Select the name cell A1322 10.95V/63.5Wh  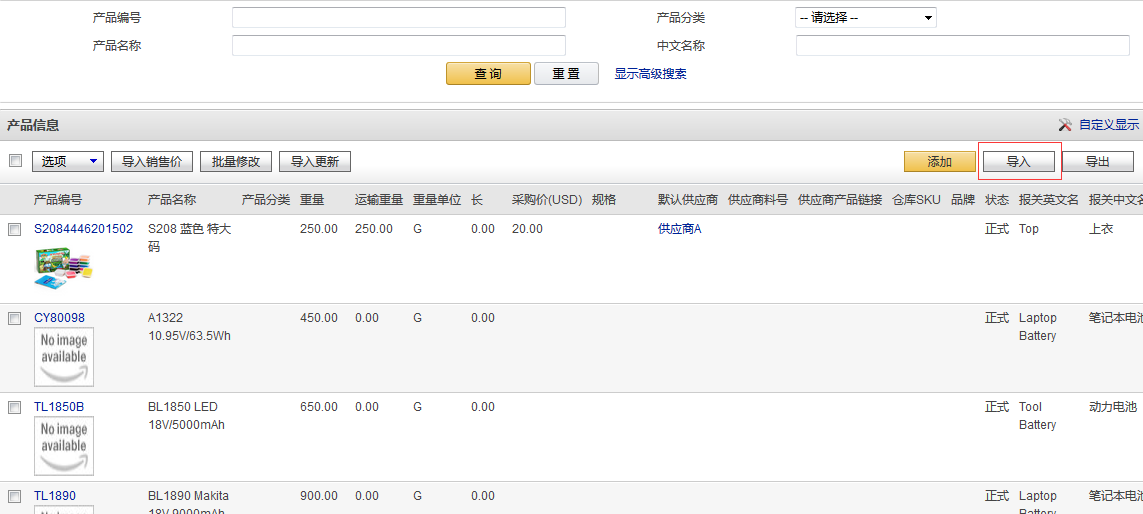[x=190, y=327]
